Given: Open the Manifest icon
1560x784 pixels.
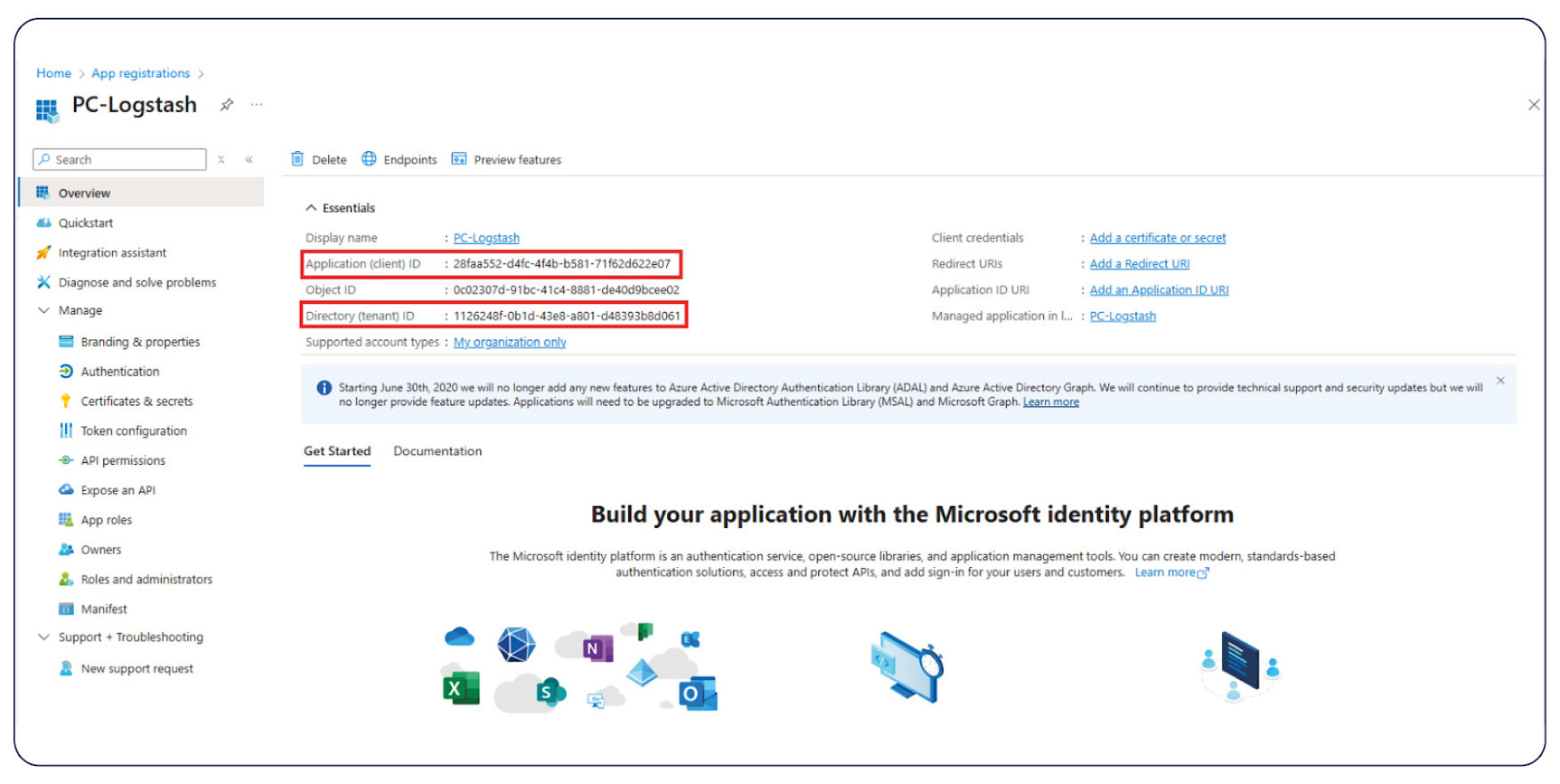Looking at the screenshot, I should 66,609.
